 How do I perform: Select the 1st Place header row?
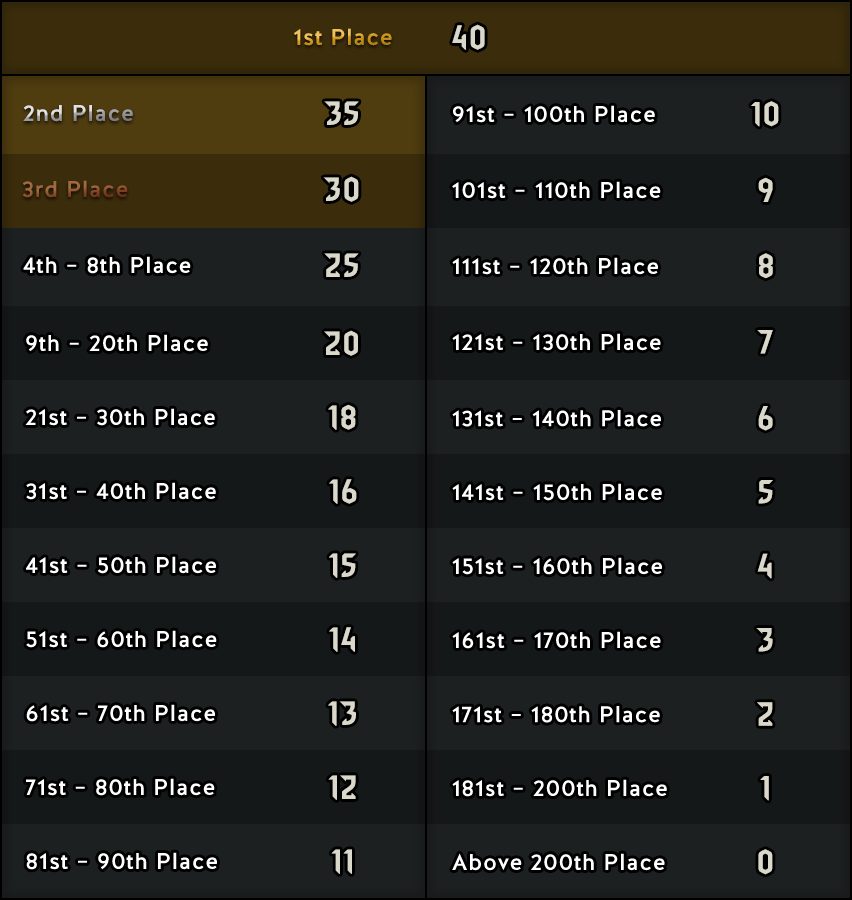coord(426,38)
